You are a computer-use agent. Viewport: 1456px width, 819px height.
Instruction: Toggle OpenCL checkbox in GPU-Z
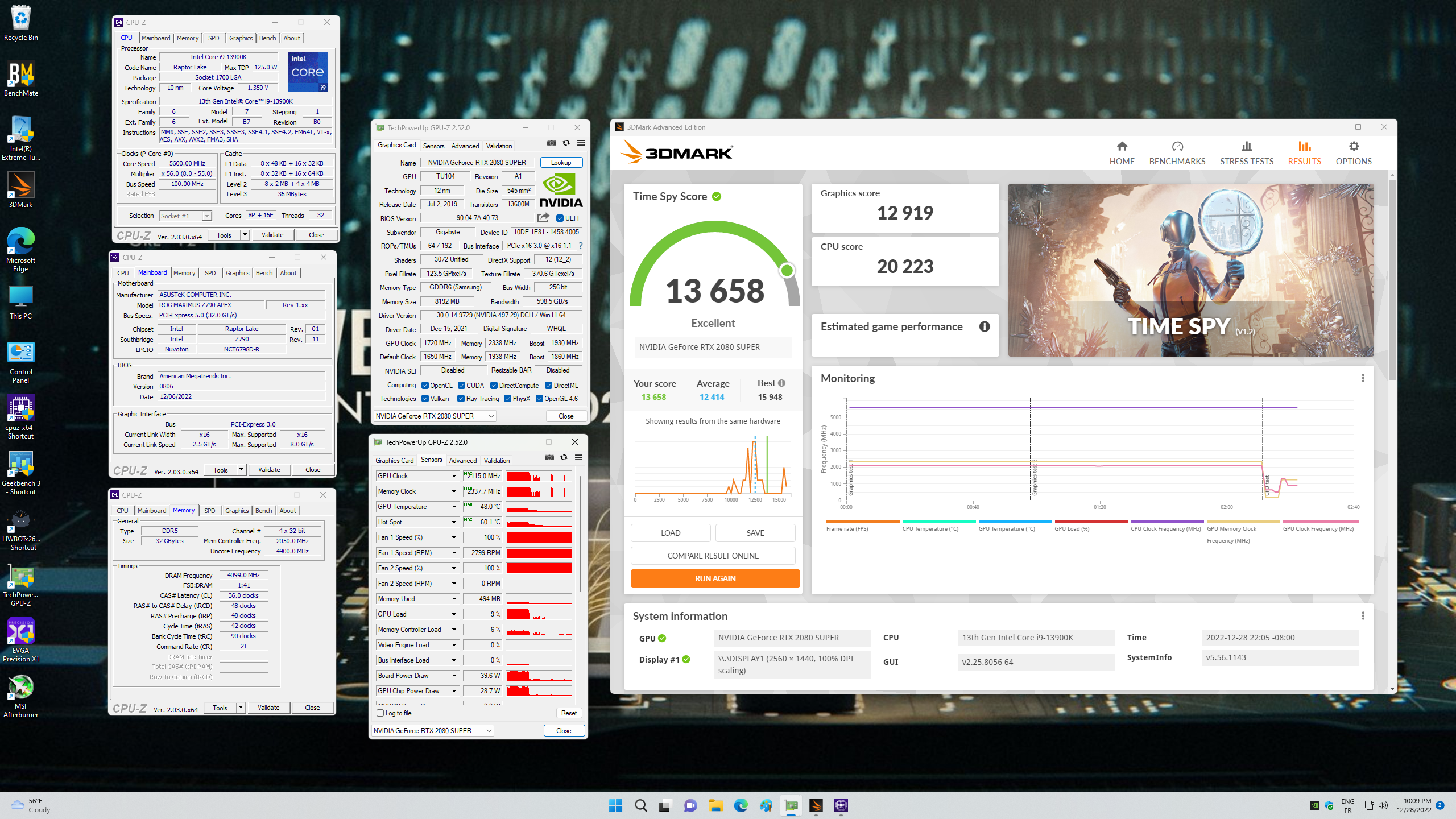(x=425, y=386)
